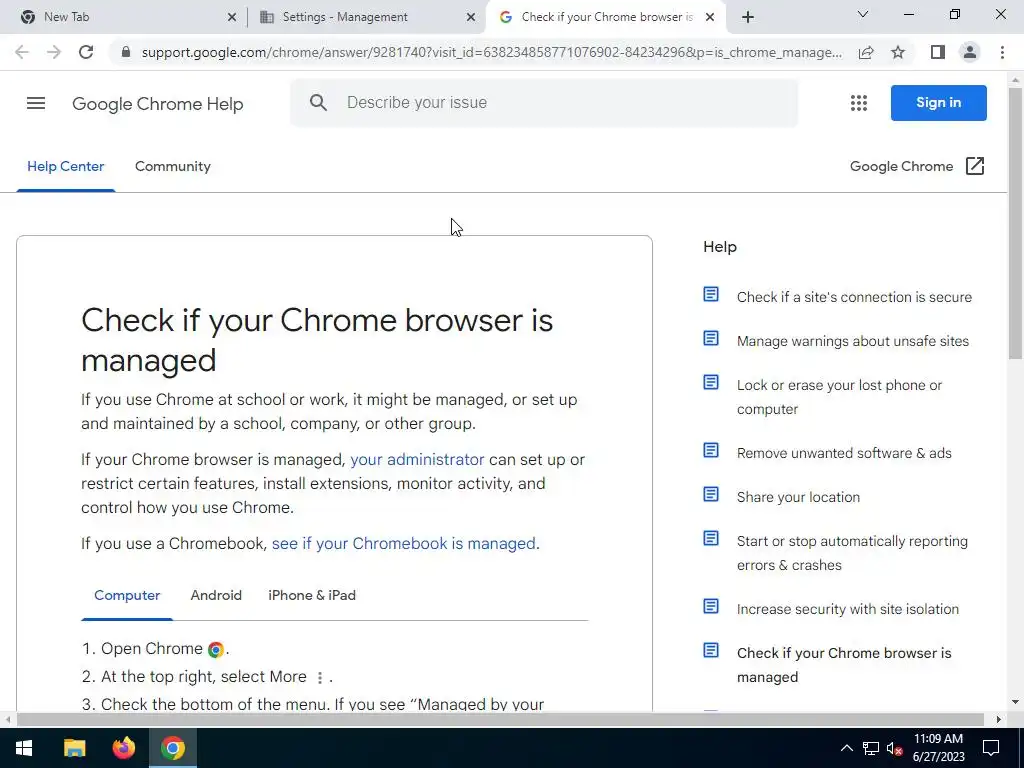View site info via lock icon
The width and height of the screenshot is (1024, 768).
coord(126,52)
